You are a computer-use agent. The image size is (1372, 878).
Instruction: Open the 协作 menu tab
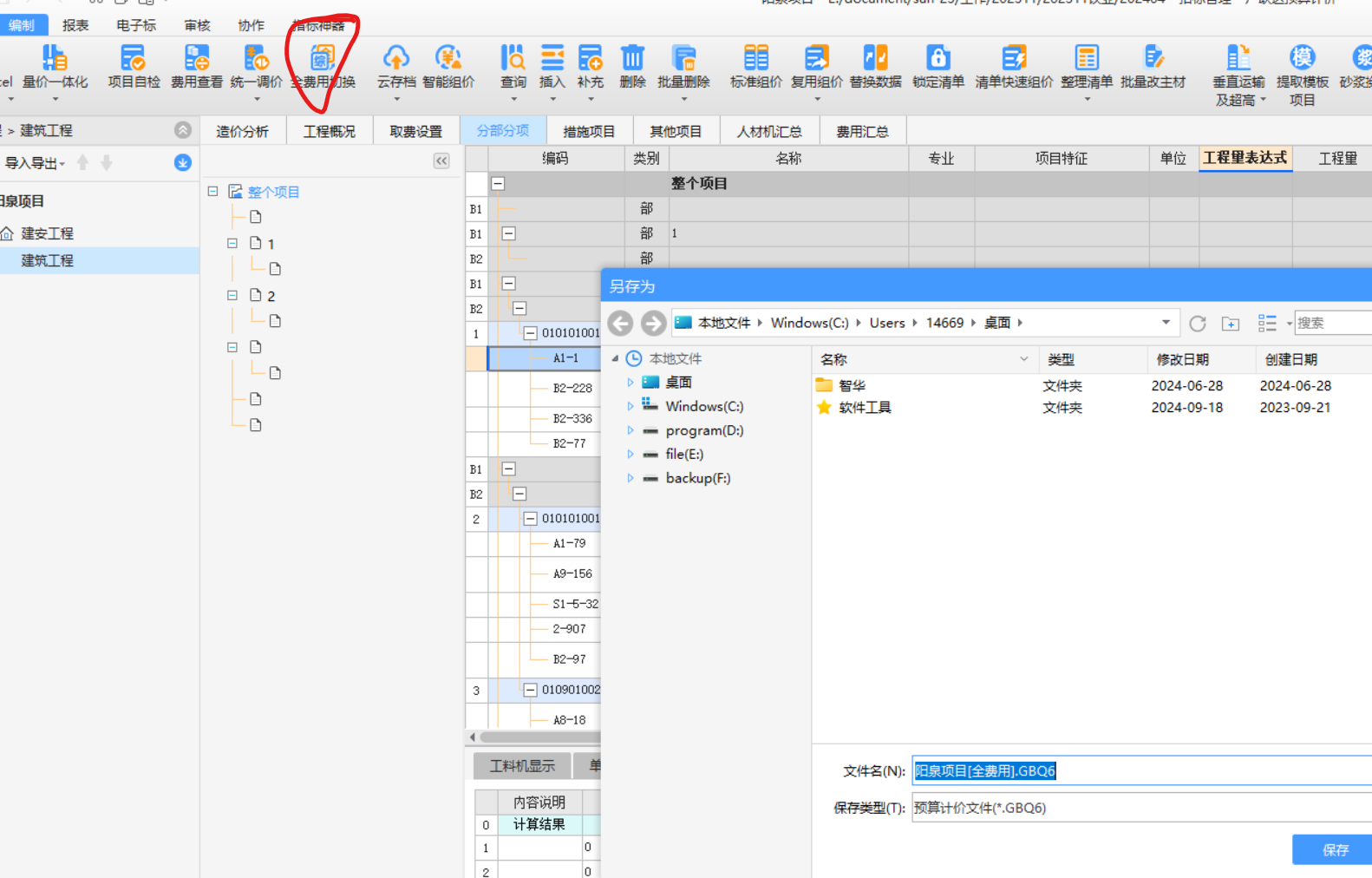pos(252,25)
